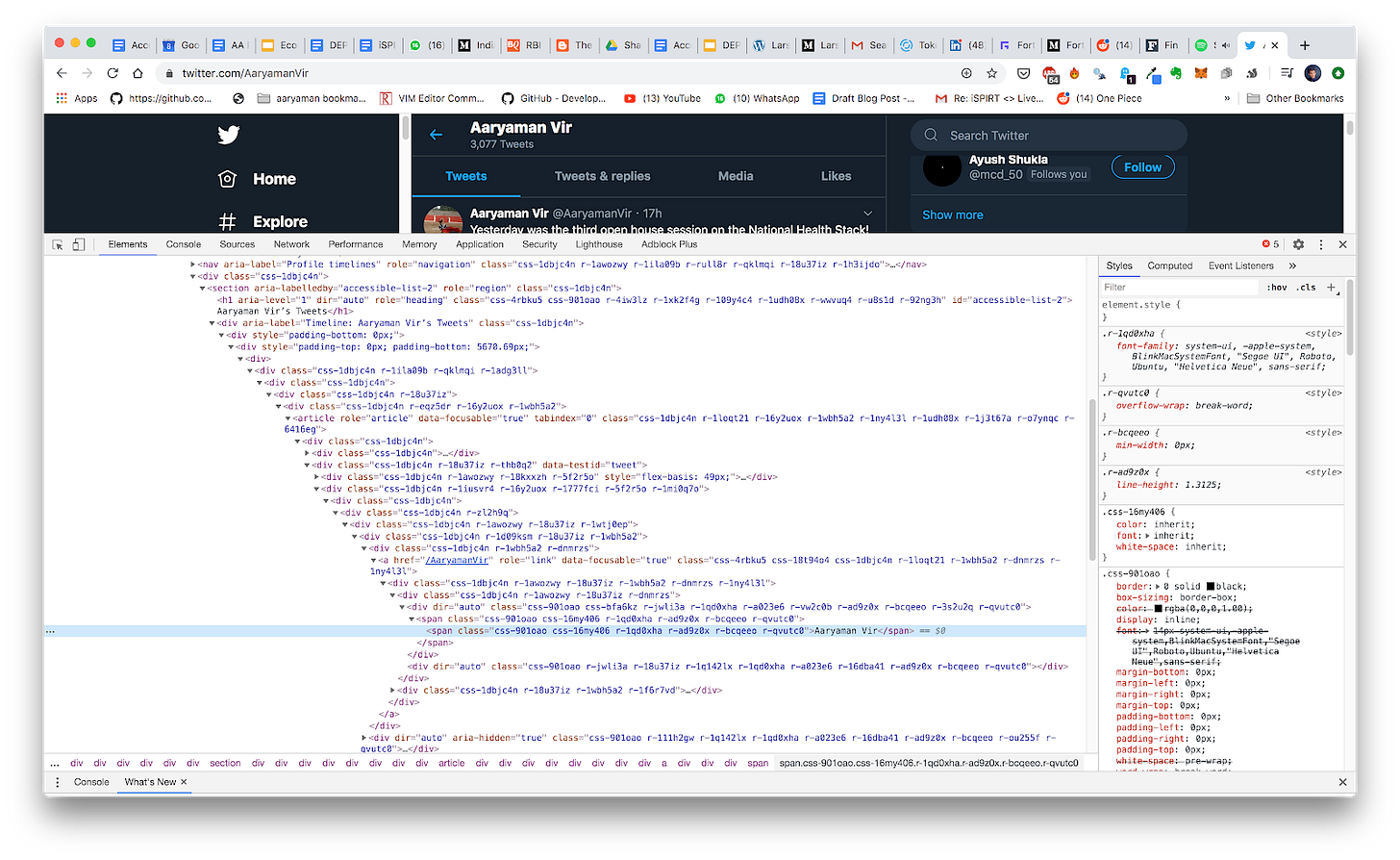The image size is (1400, 860).
Task: Click the black border color swatch
Action: 1211,586
